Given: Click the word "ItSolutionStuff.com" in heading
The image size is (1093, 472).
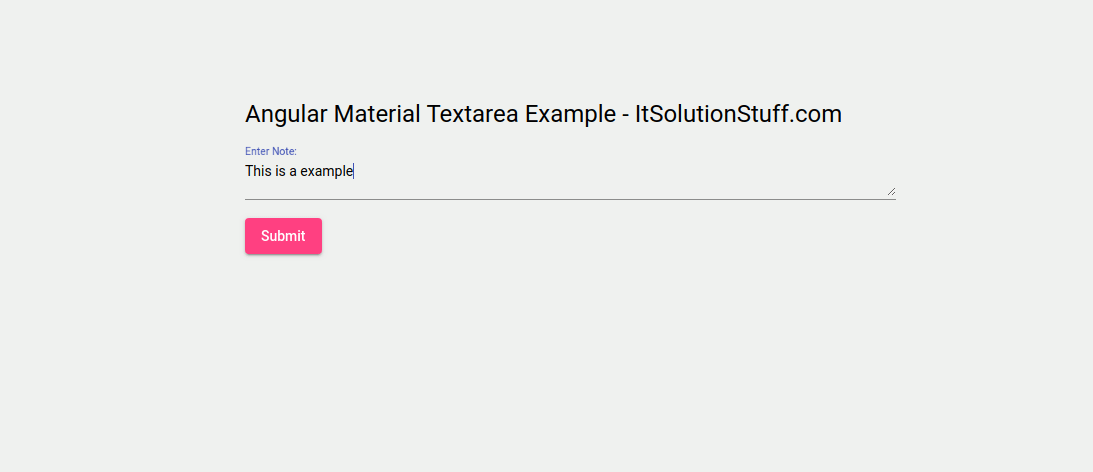Looking at the screenshot, I should 738,114.
